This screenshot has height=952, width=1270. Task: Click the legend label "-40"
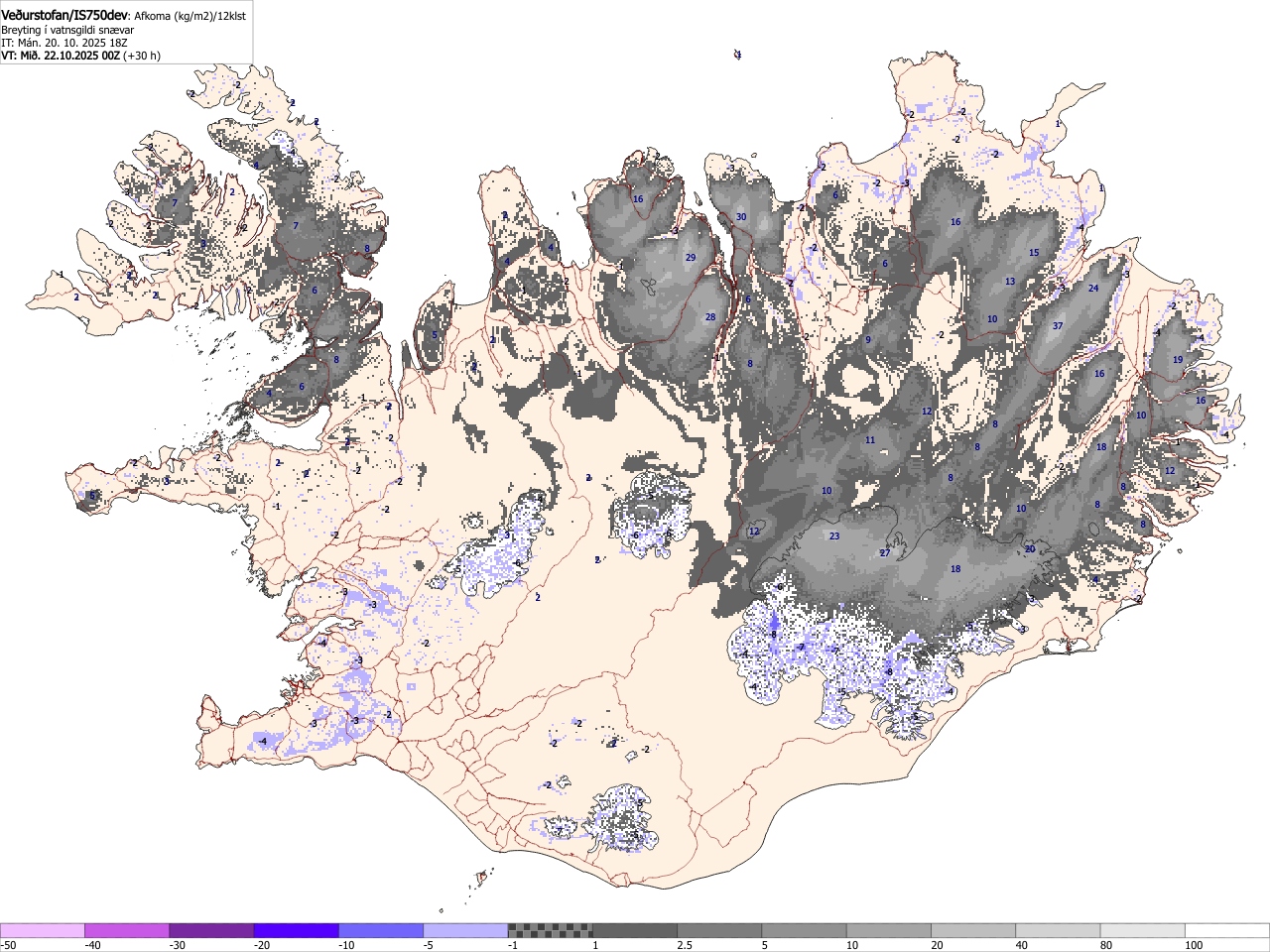click(92, 945)
